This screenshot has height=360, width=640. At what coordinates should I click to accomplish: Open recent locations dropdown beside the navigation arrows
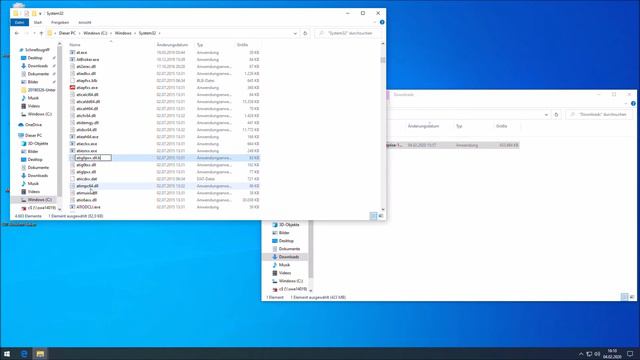34,33
